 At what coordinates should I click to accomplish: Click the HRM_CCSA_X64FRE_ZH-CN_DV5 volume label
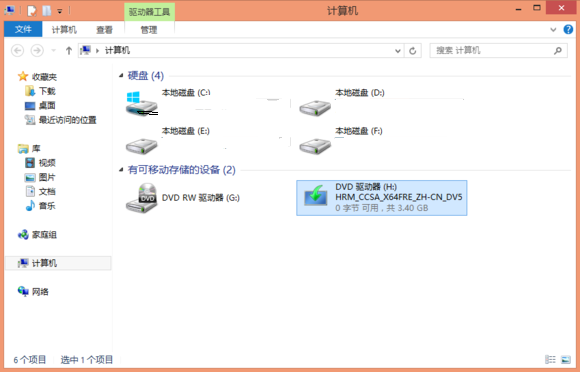(399, 197)
